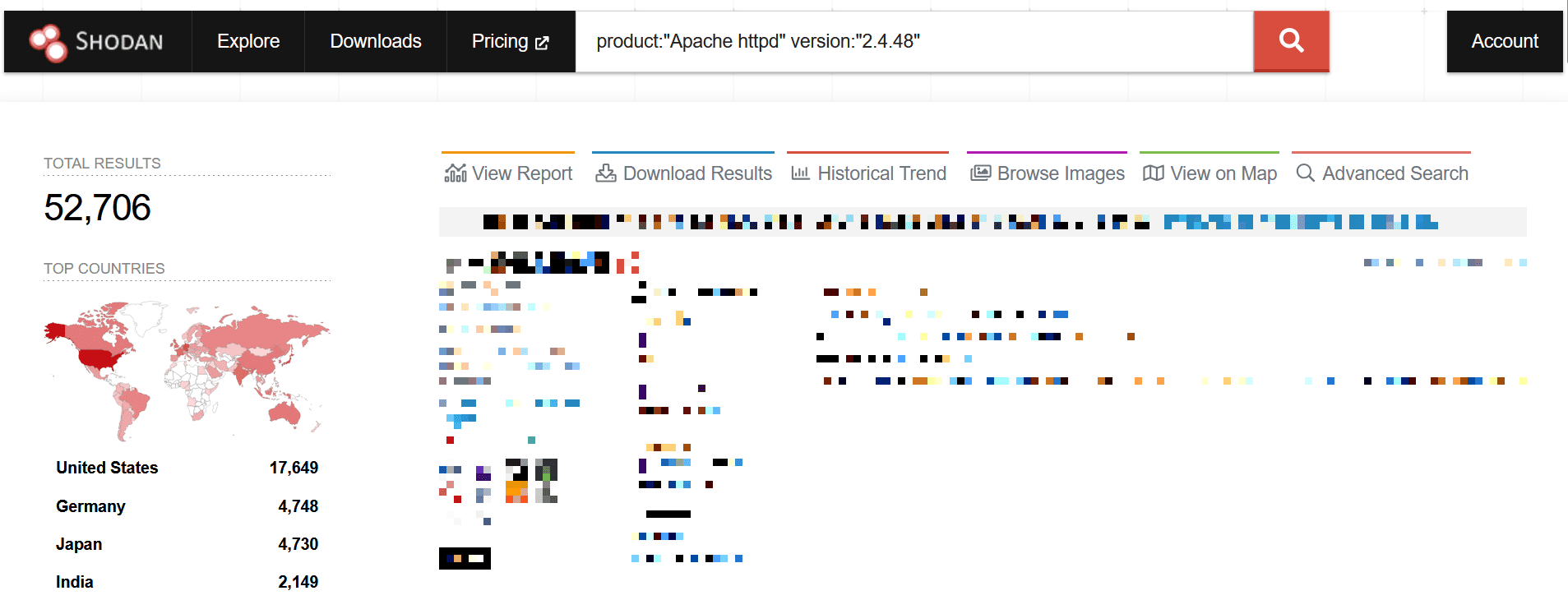The width and height of the screenshot is (1568, 600).
Task: Filter results by Germany
Action: point(90,506)
